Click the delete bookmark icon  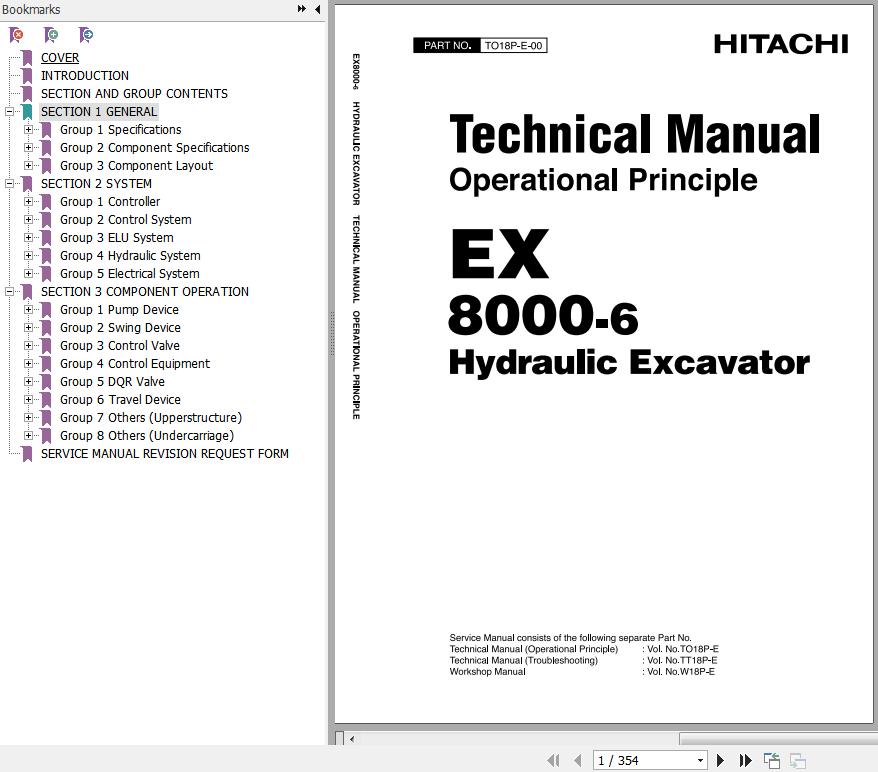(x=17, y=35)
